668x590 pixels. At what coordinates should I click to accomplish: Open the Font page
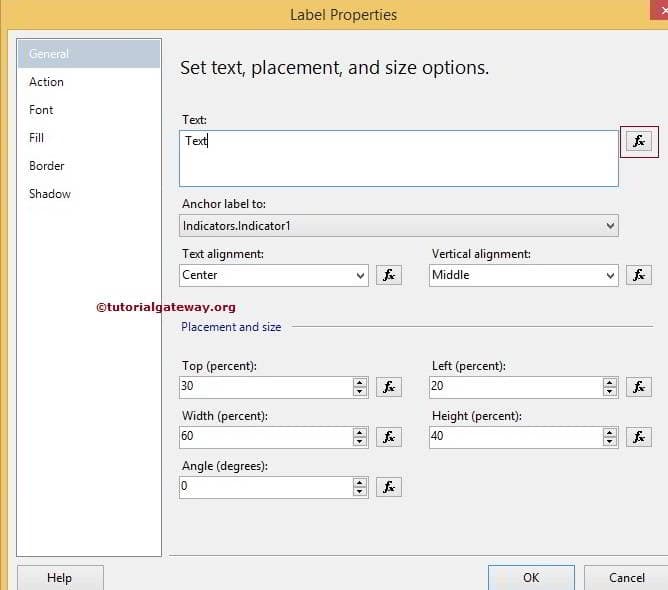tap(89, 110)
